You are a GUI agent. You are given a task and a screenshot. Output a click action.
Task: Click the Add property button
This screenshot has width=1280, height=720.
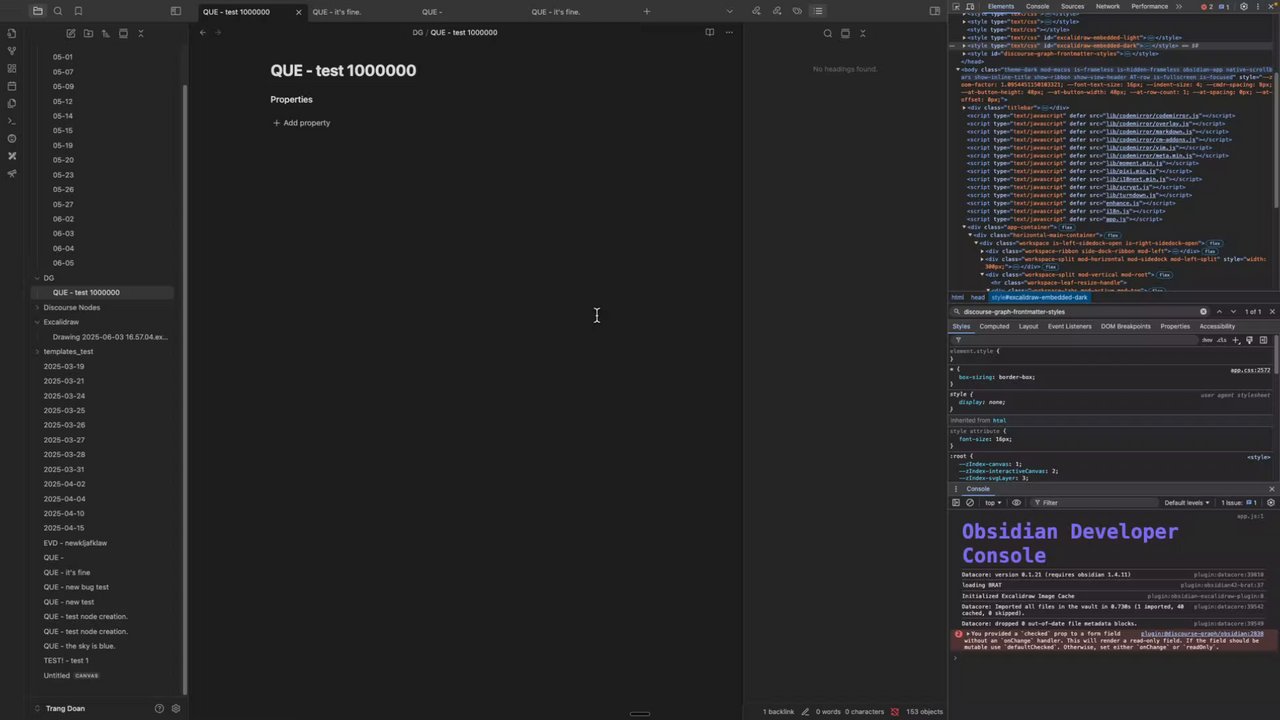pos(301,123)
